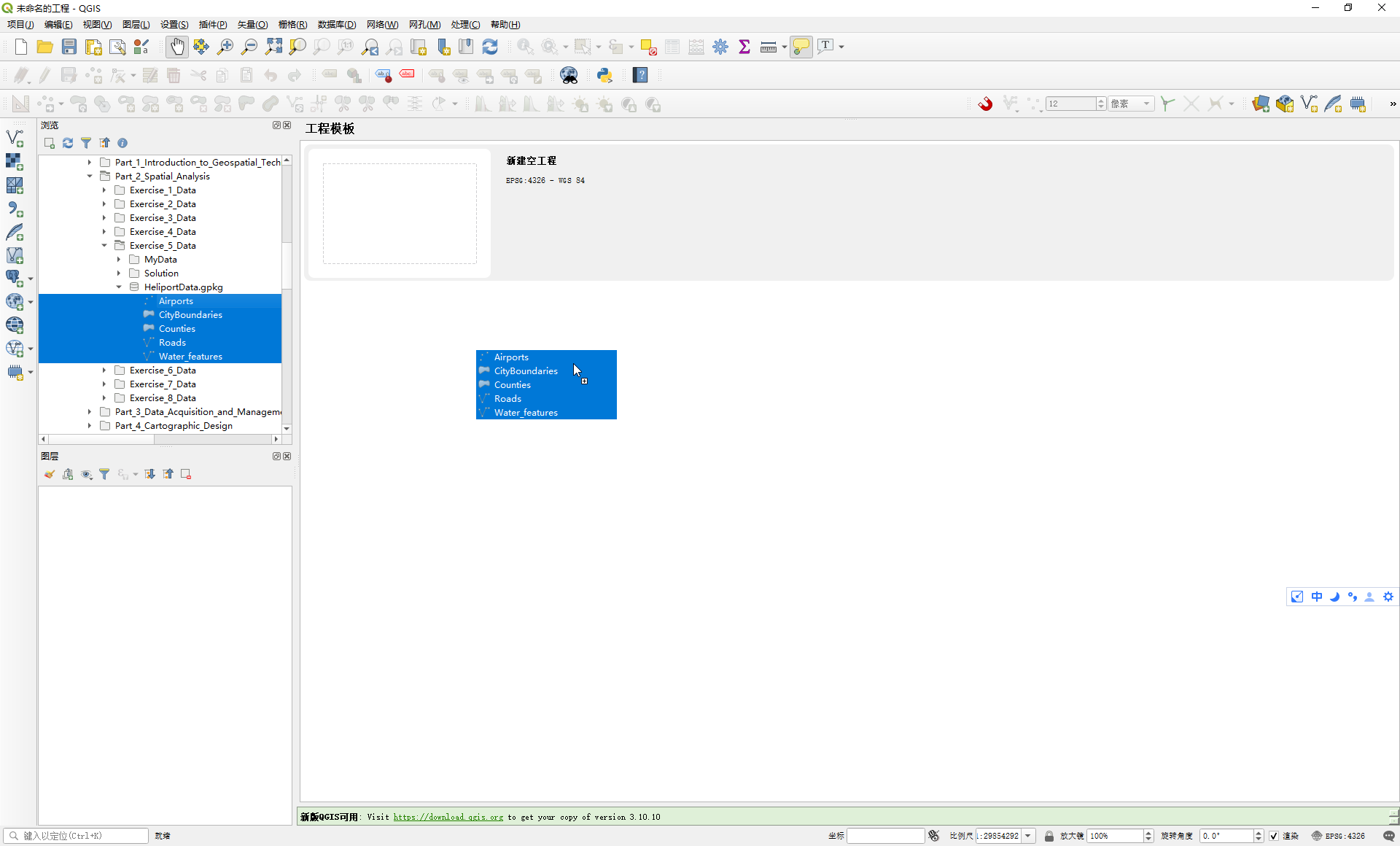Toggle the scale lock icon in status bar

pos(1049,836)
